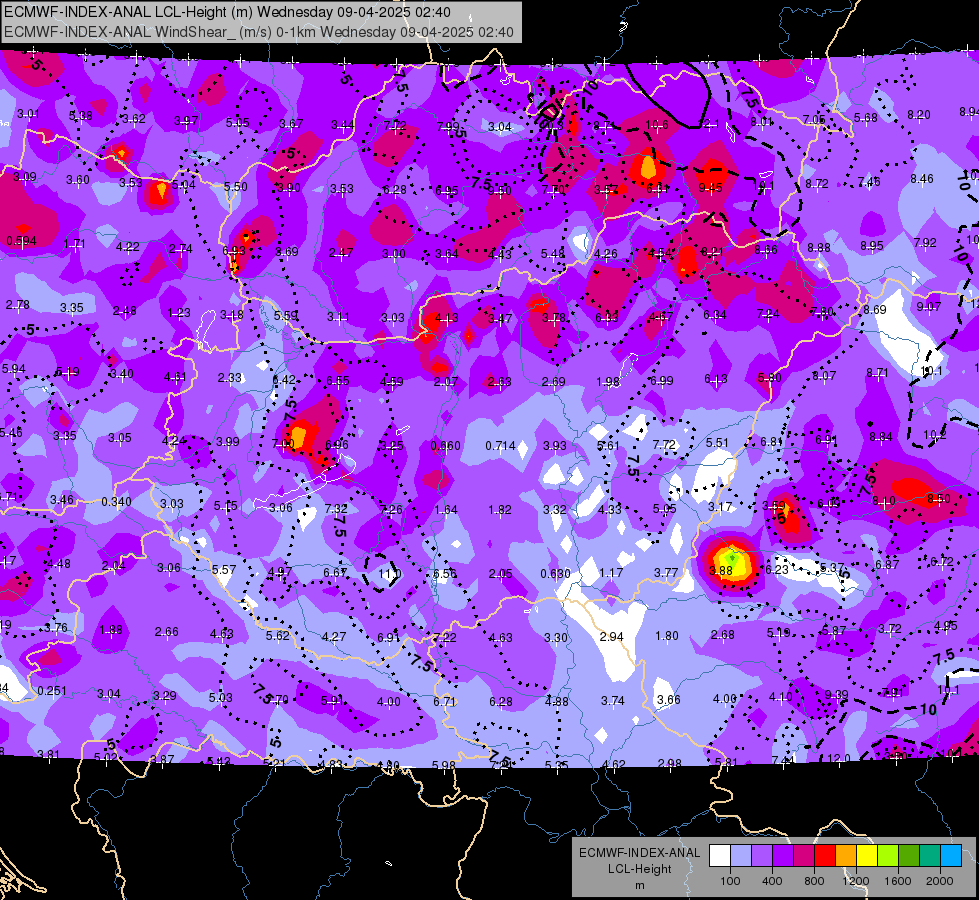
Task: Click the legend tick label 400
Action: tap(772, 881)
